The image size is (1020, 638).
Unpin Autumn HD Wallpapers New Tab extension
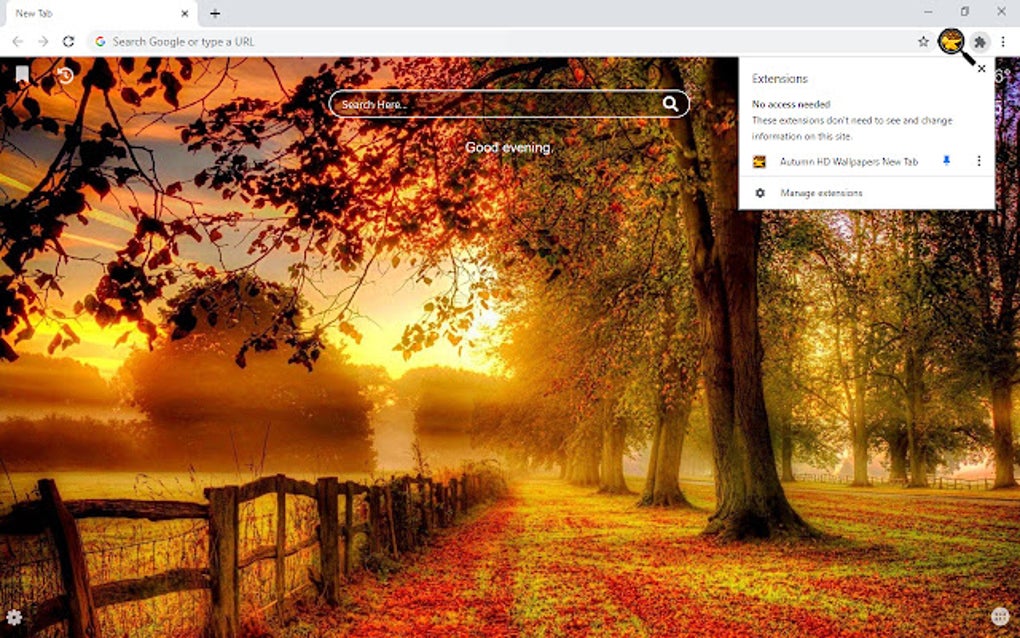click(946, 161)
